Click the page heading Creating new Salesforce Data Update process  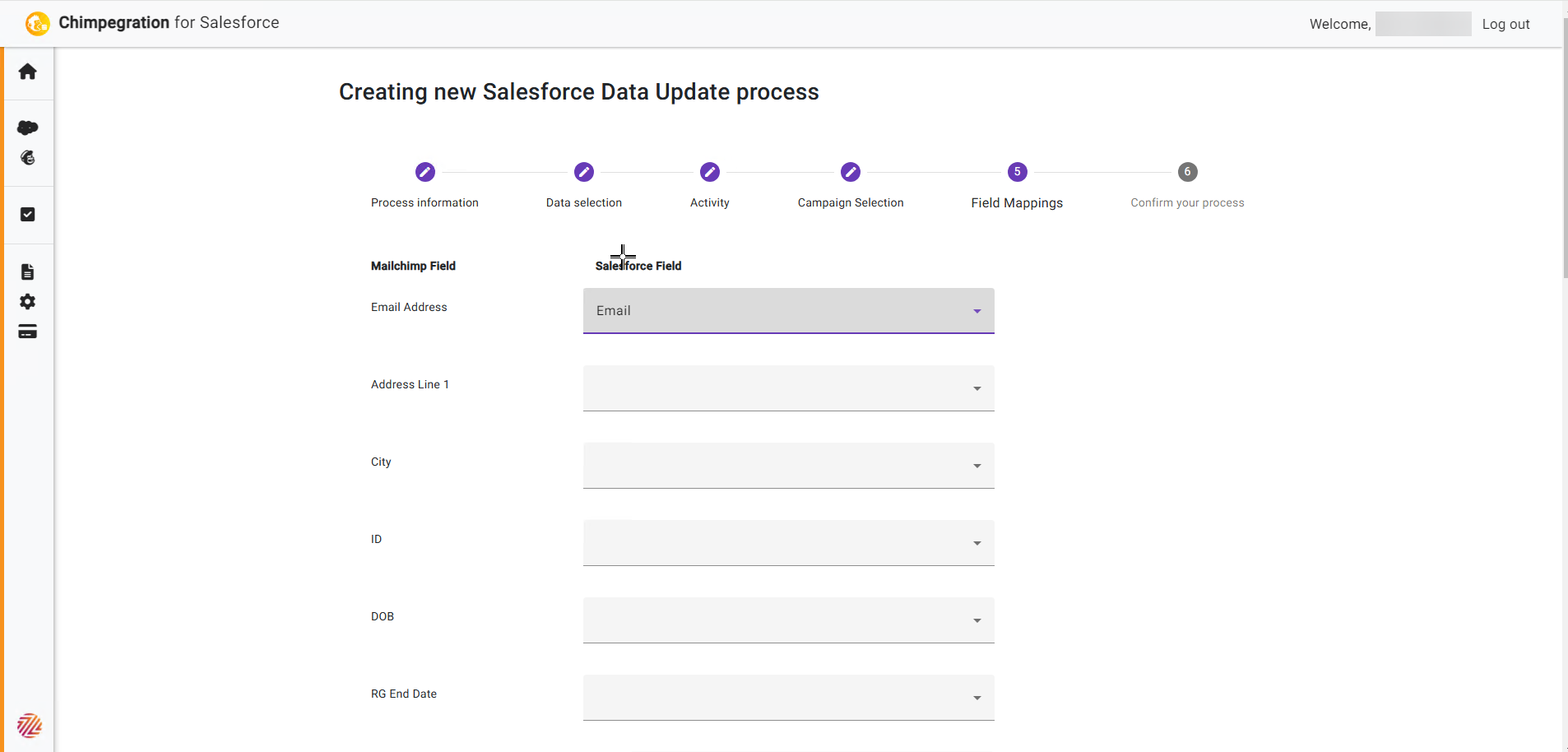pos(579,91)
